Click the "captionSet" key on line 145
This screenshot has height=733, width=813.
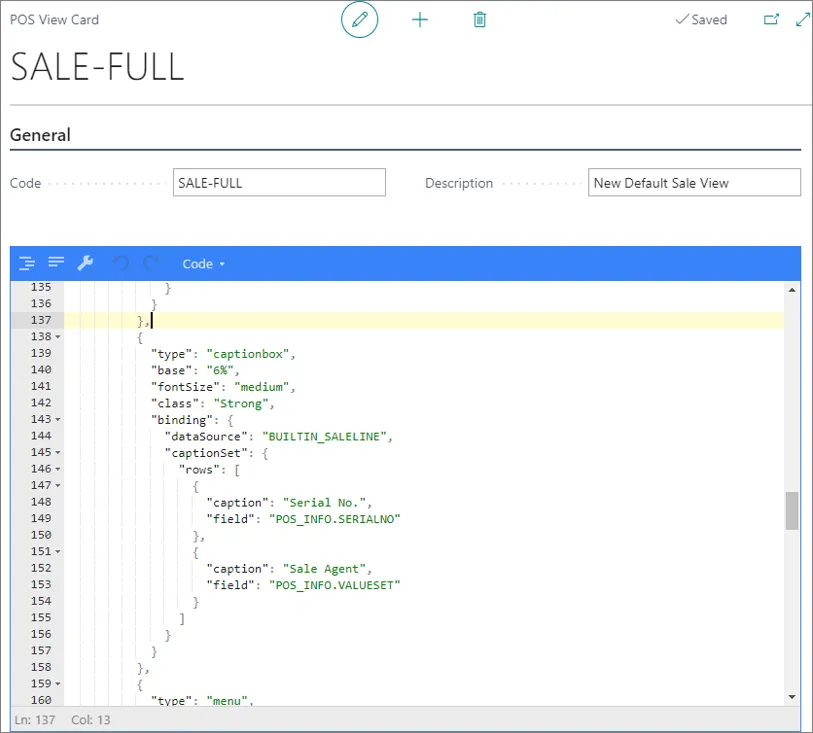click(x=206, y=453)
